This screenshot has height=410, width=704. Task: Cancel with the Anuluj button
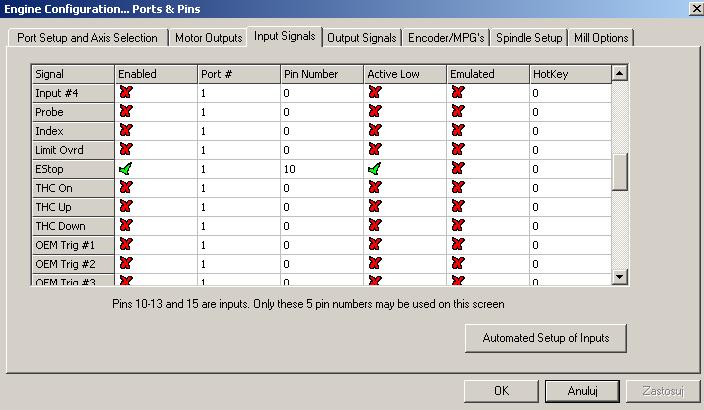(x=582, y=391)
